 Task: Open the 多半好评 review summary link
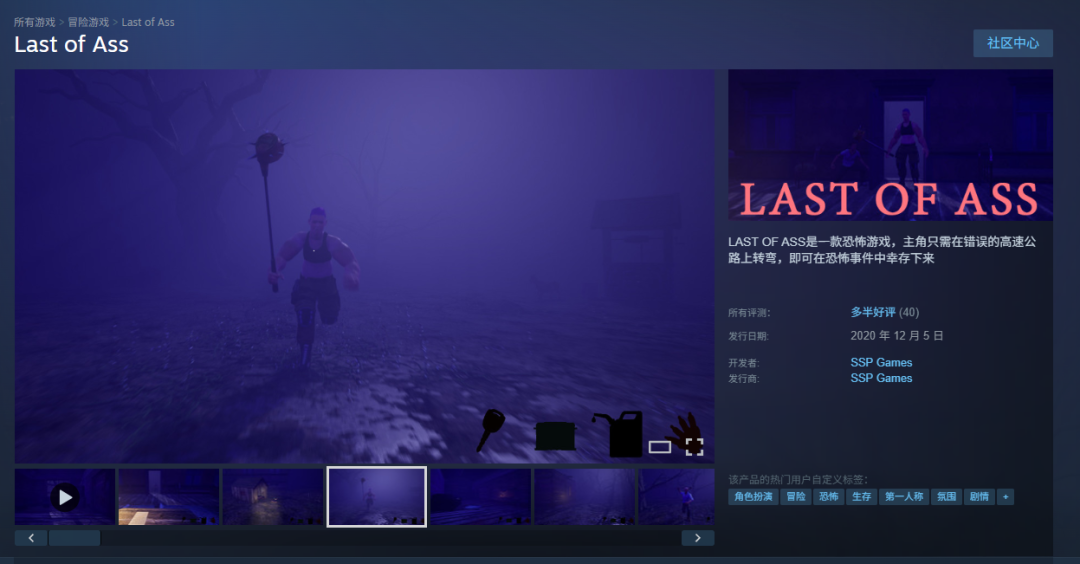point(873,312)
